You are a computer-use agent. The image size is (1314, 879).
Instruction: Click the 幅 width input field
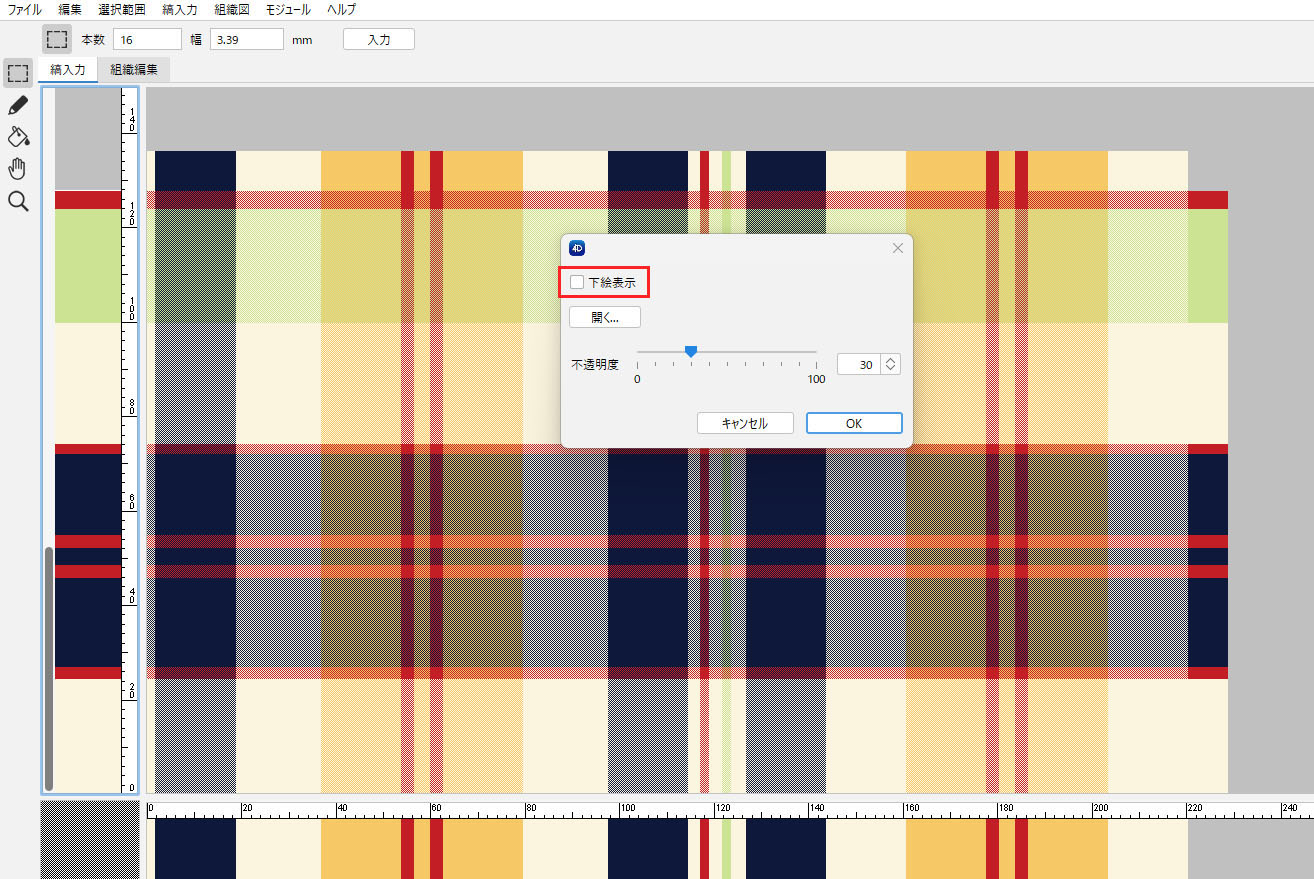click(246, 39)
